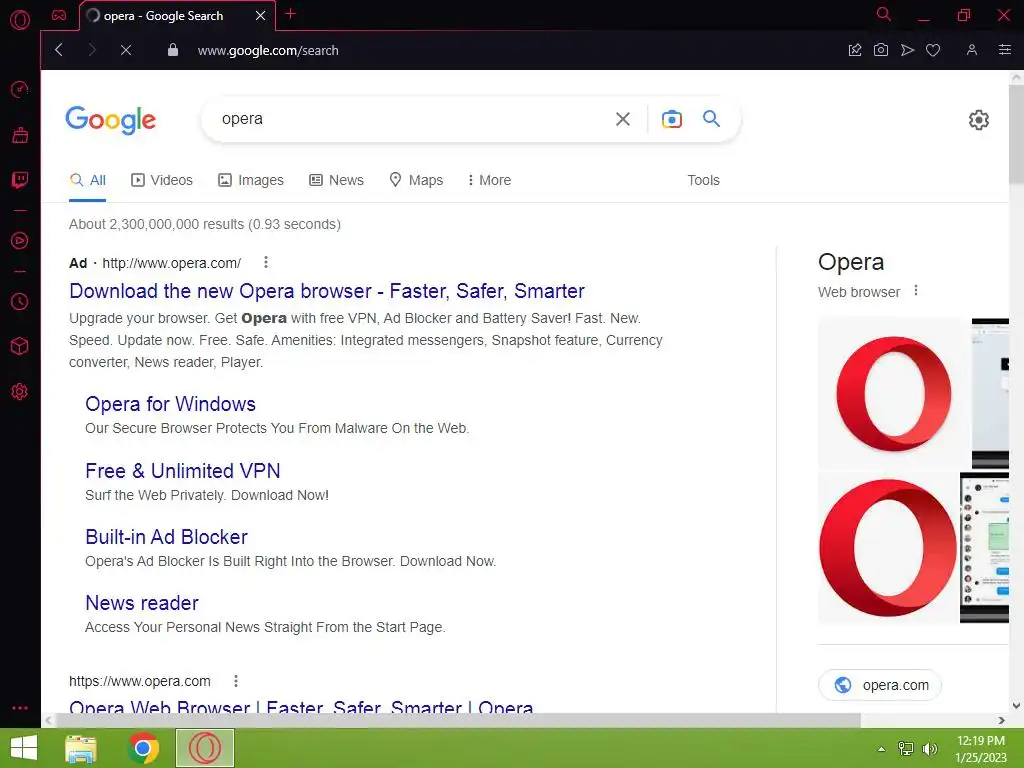Screen dimensions: 1024x768
Task: Expand the More search filters menu
Action: tap(489, 180)
